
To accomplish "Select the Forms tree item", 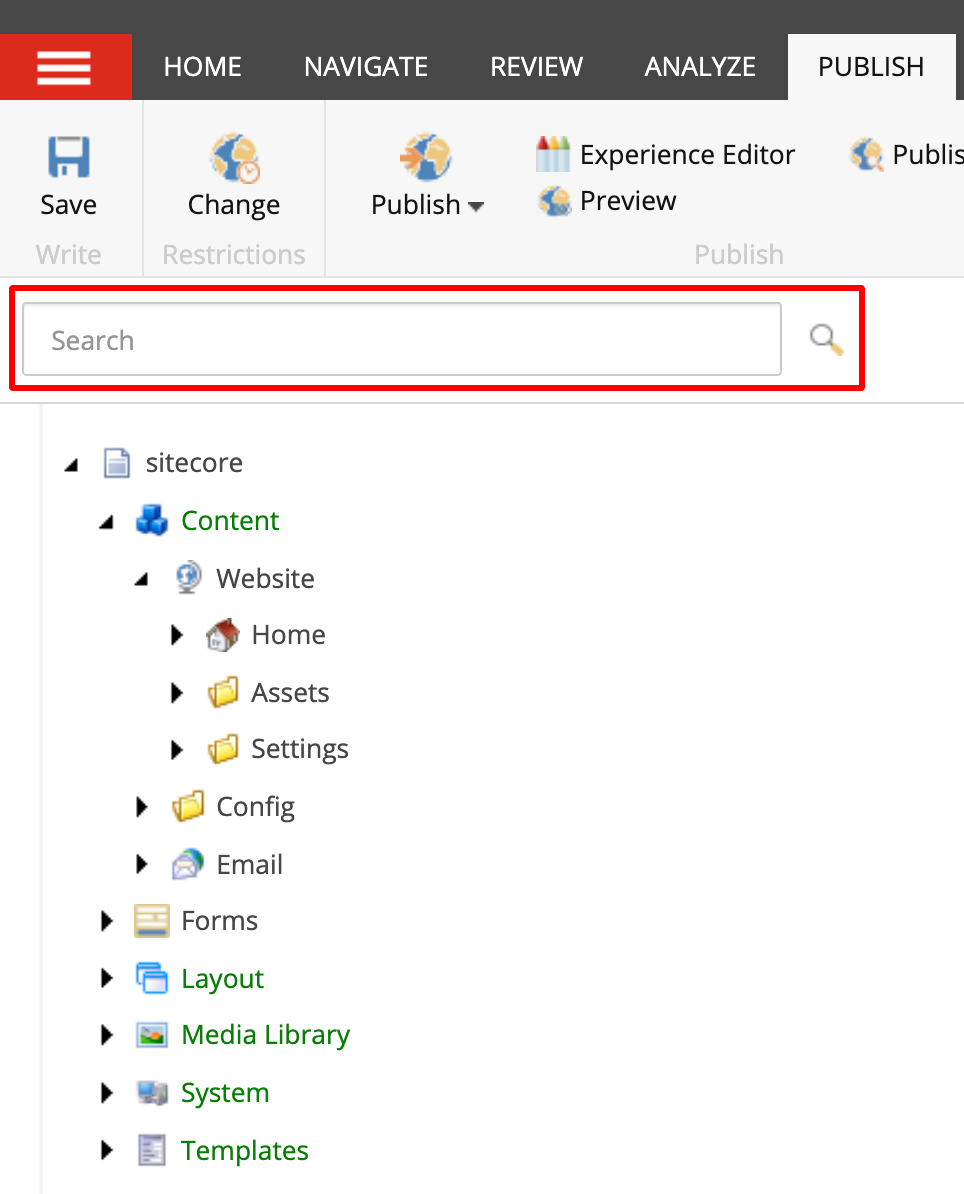I will (219, 921).
